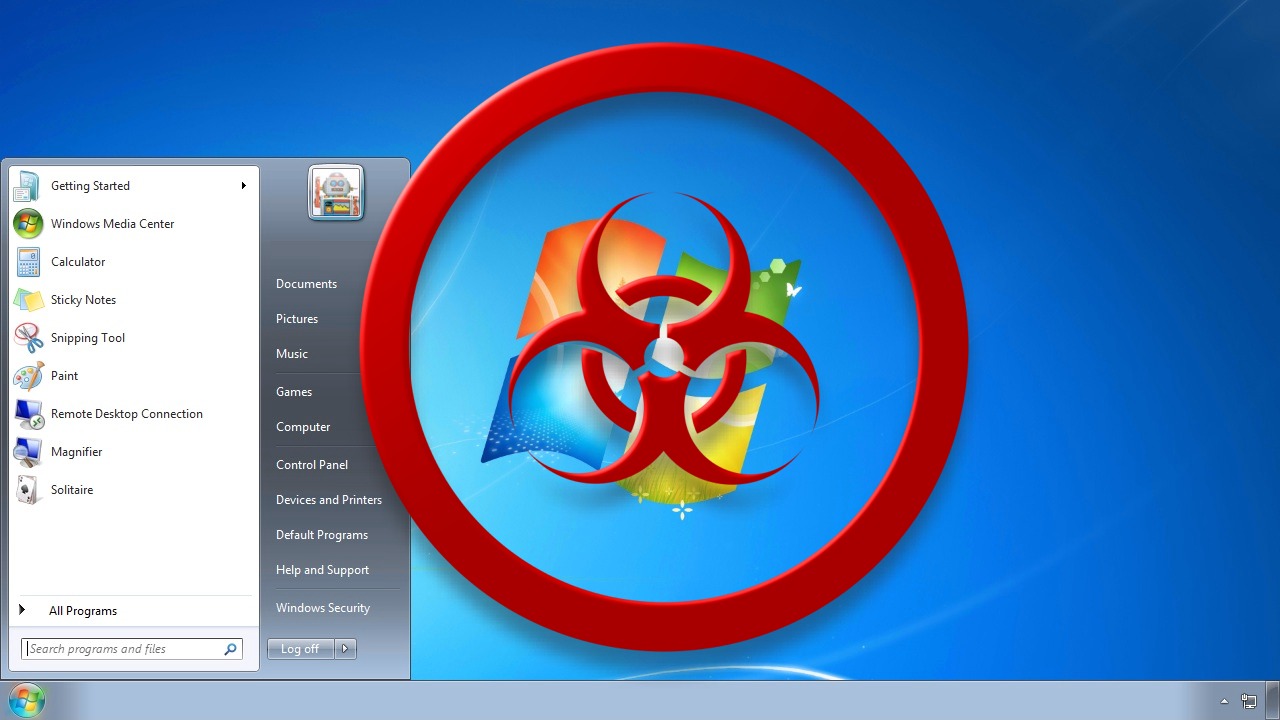Click the Search programs and files field
1280x720 pixels.
click(132, 649)
